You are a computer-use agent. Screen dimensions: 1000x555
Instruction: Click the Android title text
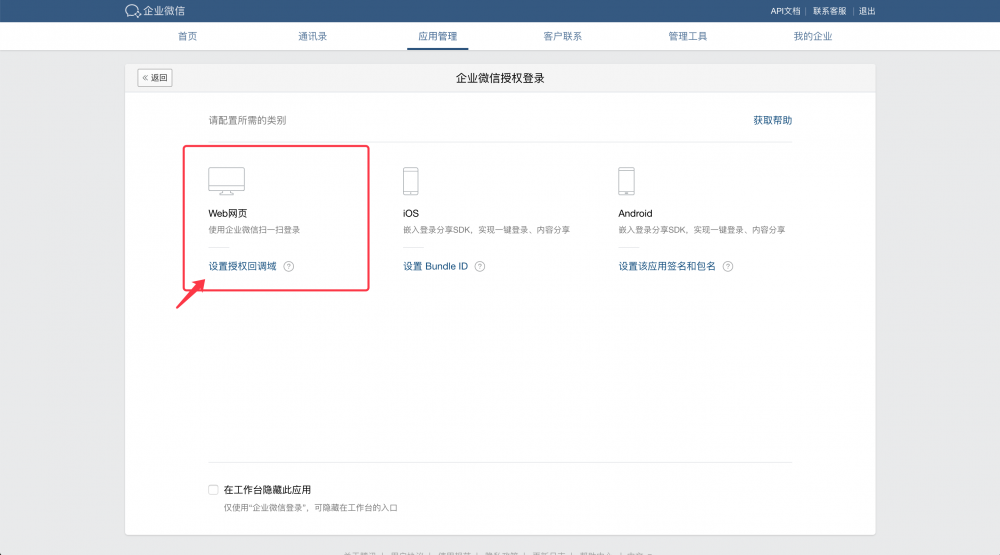click(x=635, y=214)
